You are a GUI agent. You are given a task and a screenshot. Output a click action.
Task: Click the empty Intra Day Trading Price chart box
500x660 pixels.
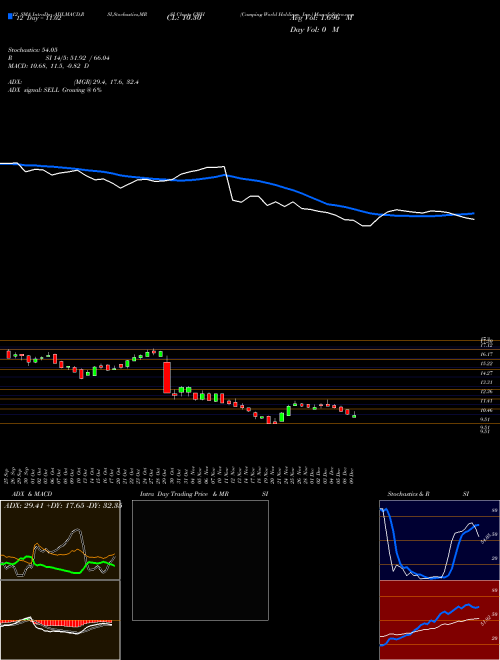point(200,560)
